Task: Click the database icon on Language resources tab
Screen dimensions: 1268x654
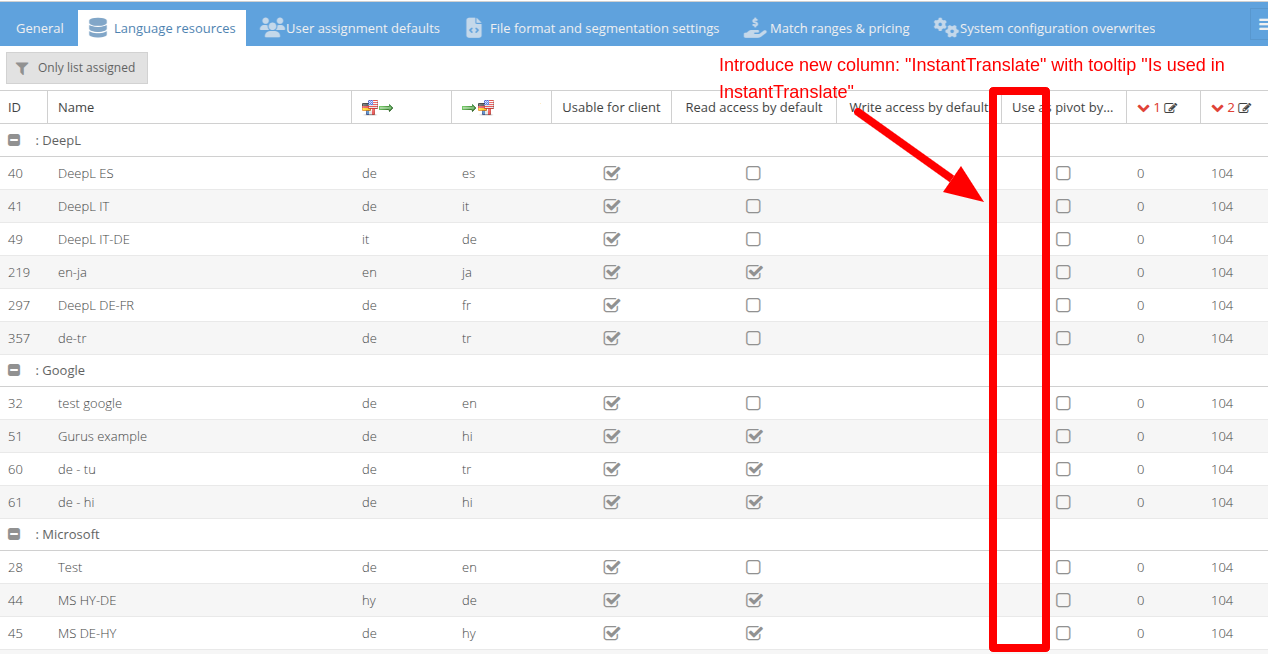Action: pyautogui.click(x=98, y=28)
